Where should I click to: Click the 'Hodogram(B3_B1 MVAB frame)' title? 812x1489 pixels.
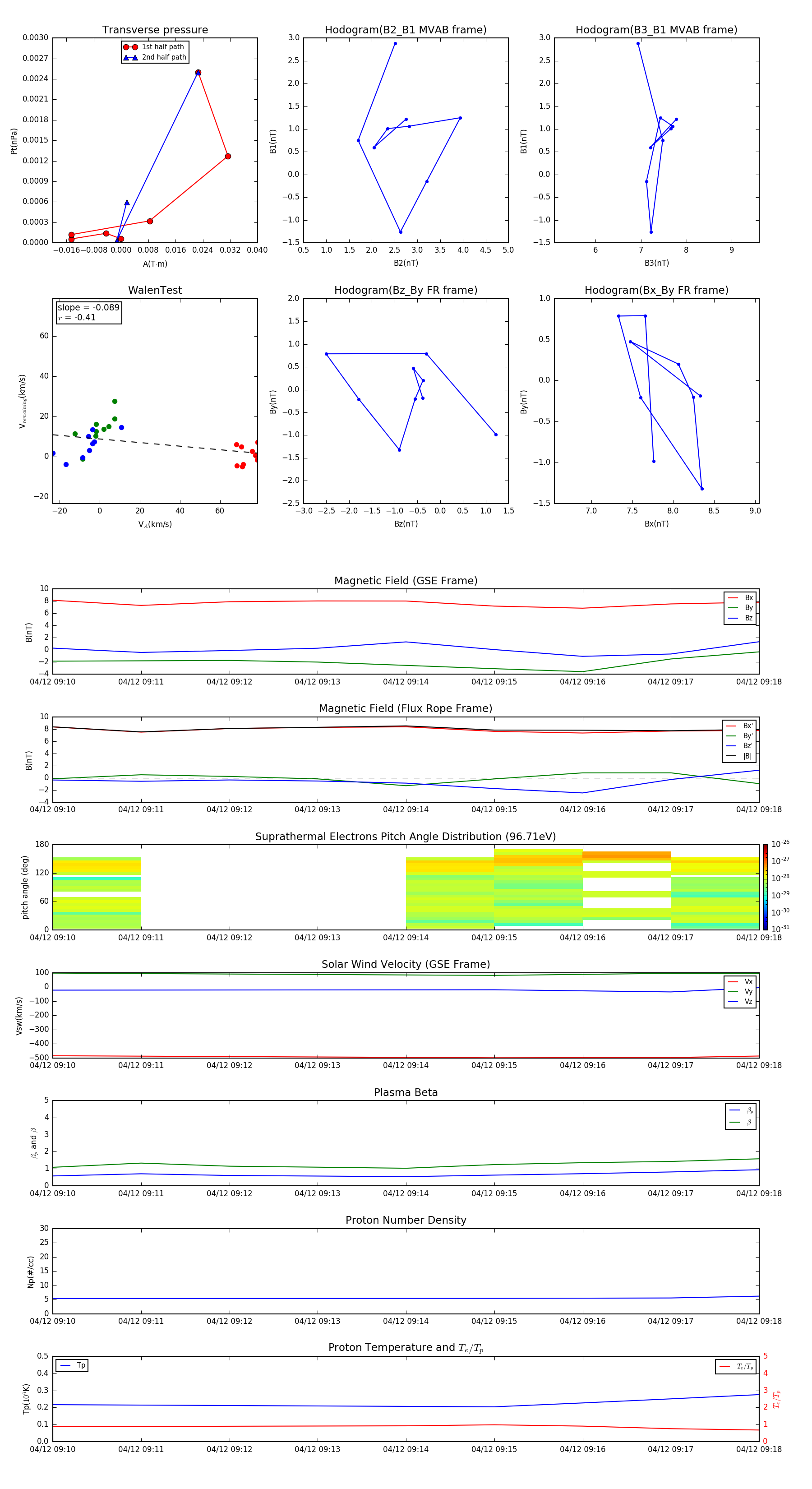656,30
